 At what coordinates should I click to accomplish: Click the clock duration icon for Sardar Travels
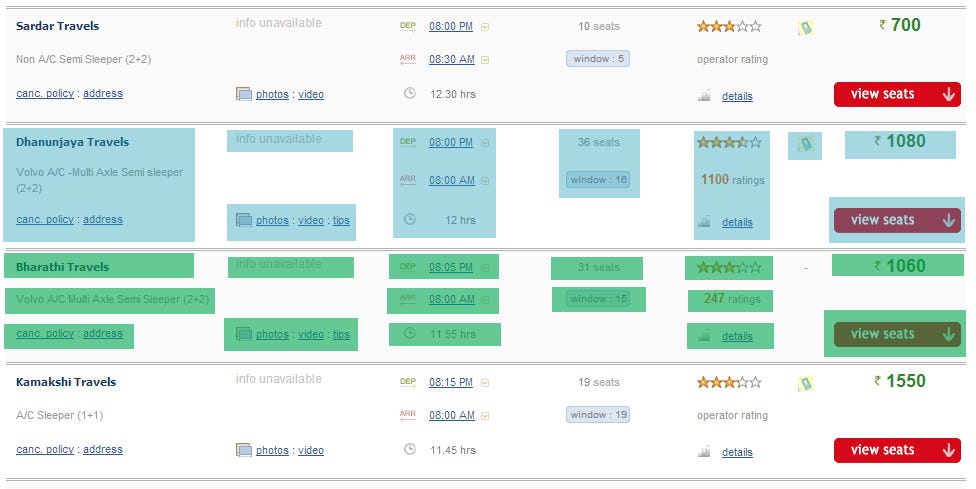[409, 93]
